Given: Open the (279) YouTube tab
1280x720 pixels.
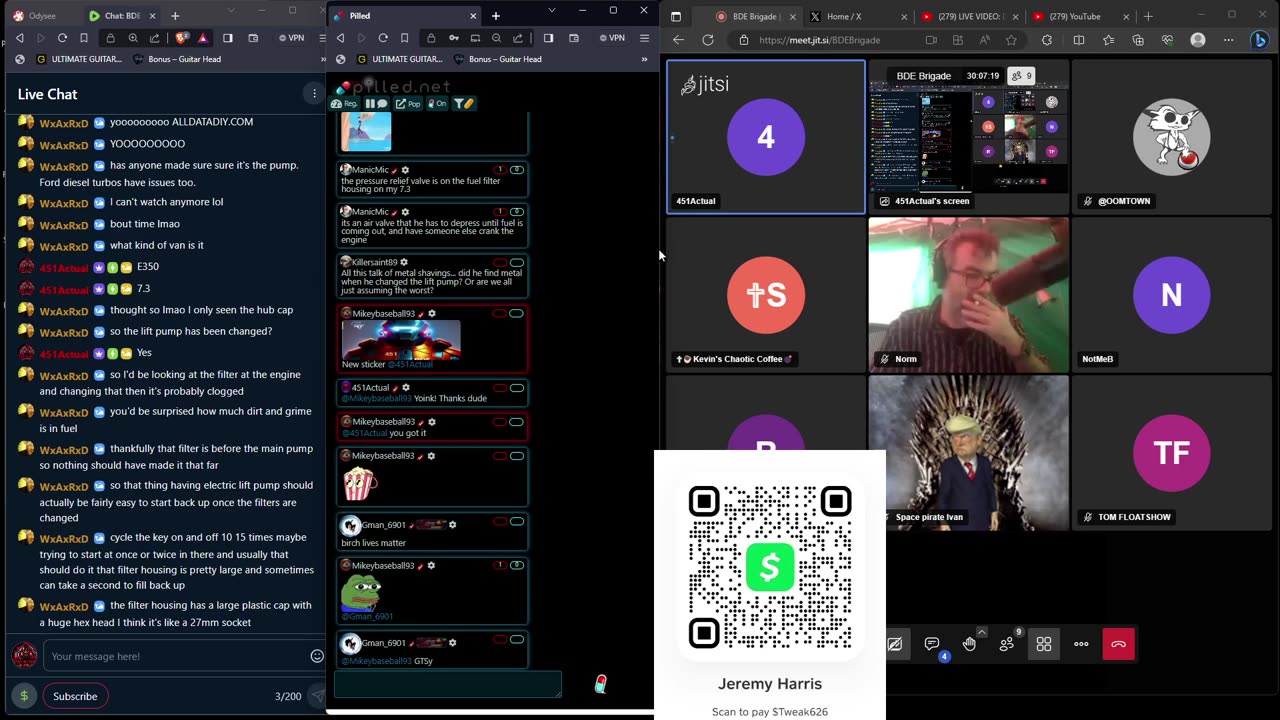Looking at the screenshot, I should (1078, 16).
